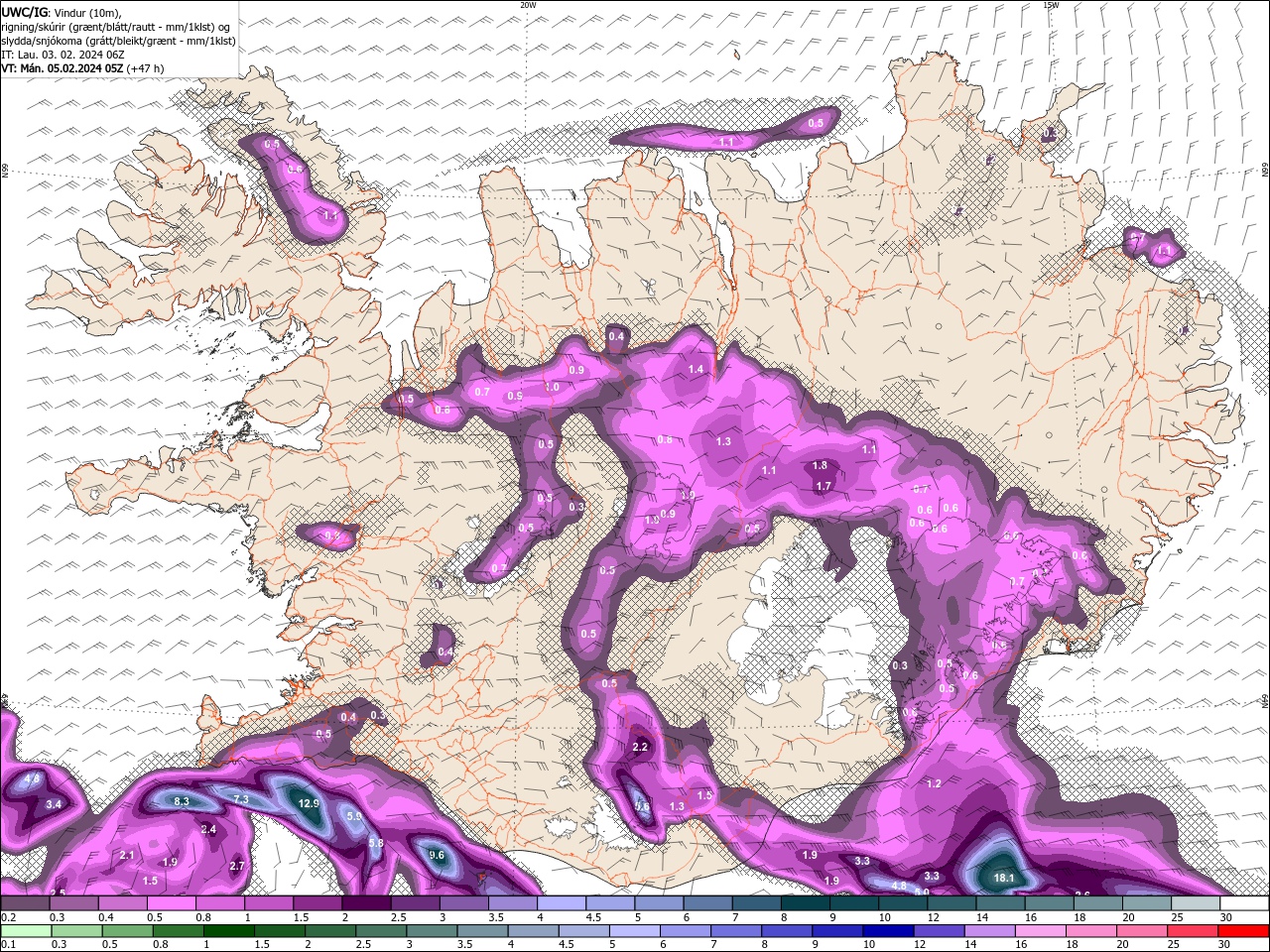Click the 18.1 precipitation peak value
This screenshot has width=1270, height=952.
[1004, 878]
